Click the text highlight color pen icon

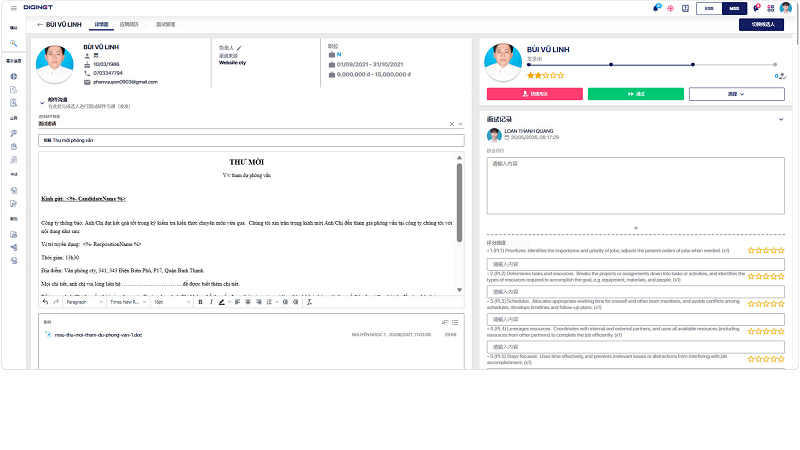point(221,302)
